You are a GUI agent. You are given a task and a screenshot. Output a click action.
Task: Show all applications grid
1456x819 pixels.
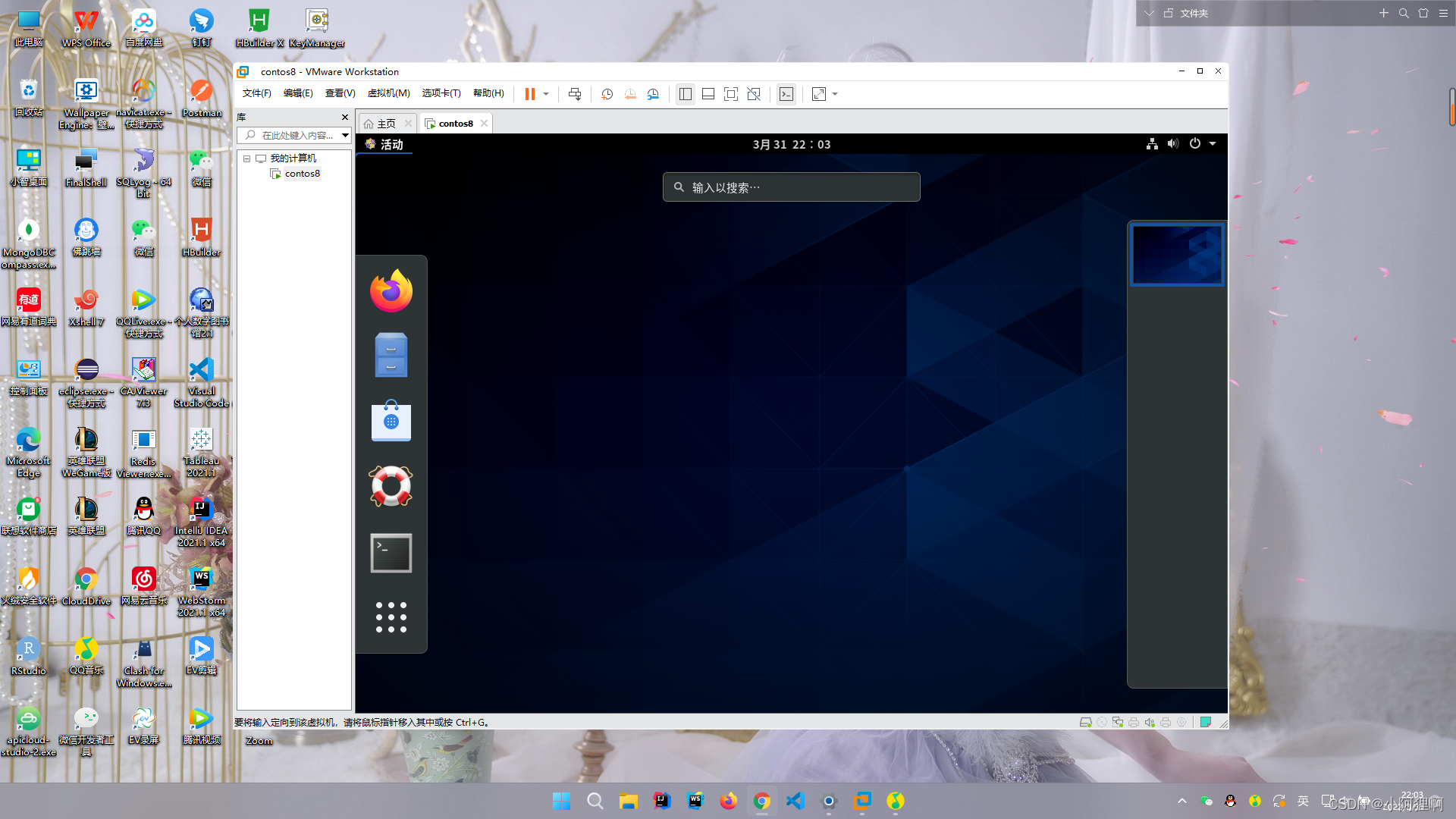tap(391, 617)
